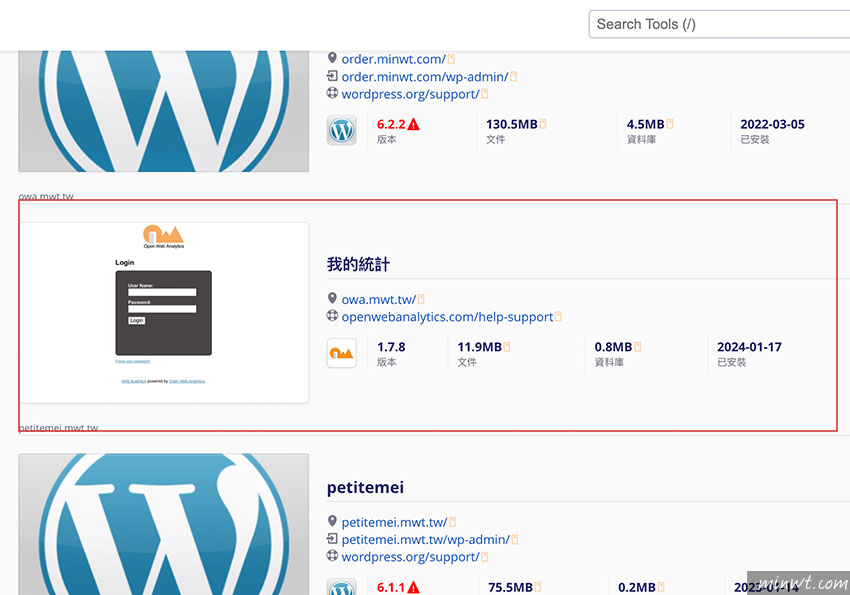
Task: Copy icon after order.minwt.com/wp-admin/ link
Action: pos(513,77)
